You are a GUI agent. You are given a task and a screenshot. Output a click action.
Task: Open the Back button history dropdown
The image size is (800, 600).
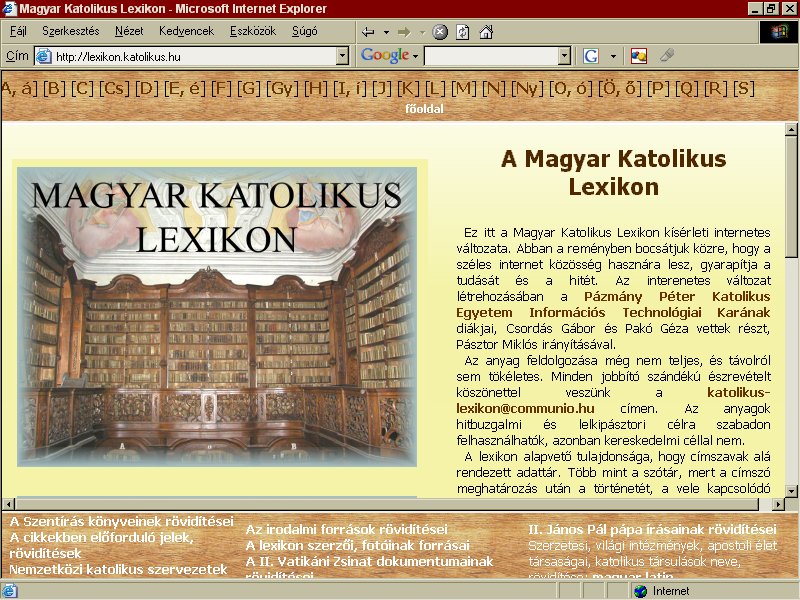(386, 32)
